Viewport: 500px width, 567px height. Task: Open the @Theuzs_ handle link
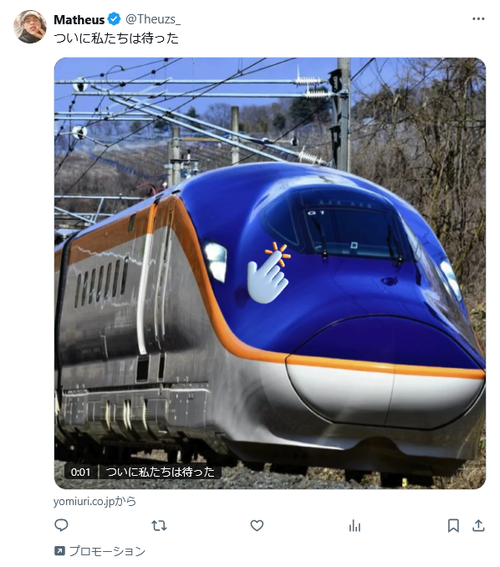[x=153, y=19]
